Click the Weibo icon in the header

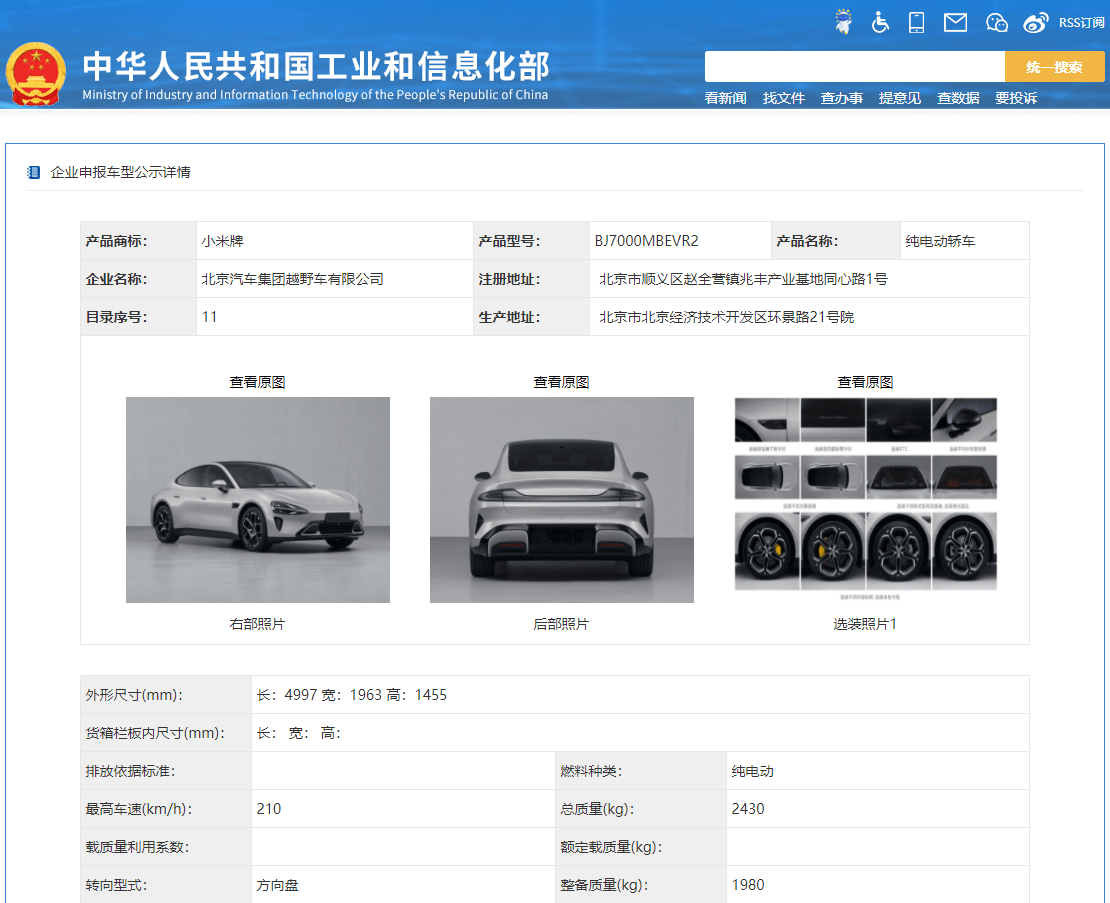coord(1035,22)
